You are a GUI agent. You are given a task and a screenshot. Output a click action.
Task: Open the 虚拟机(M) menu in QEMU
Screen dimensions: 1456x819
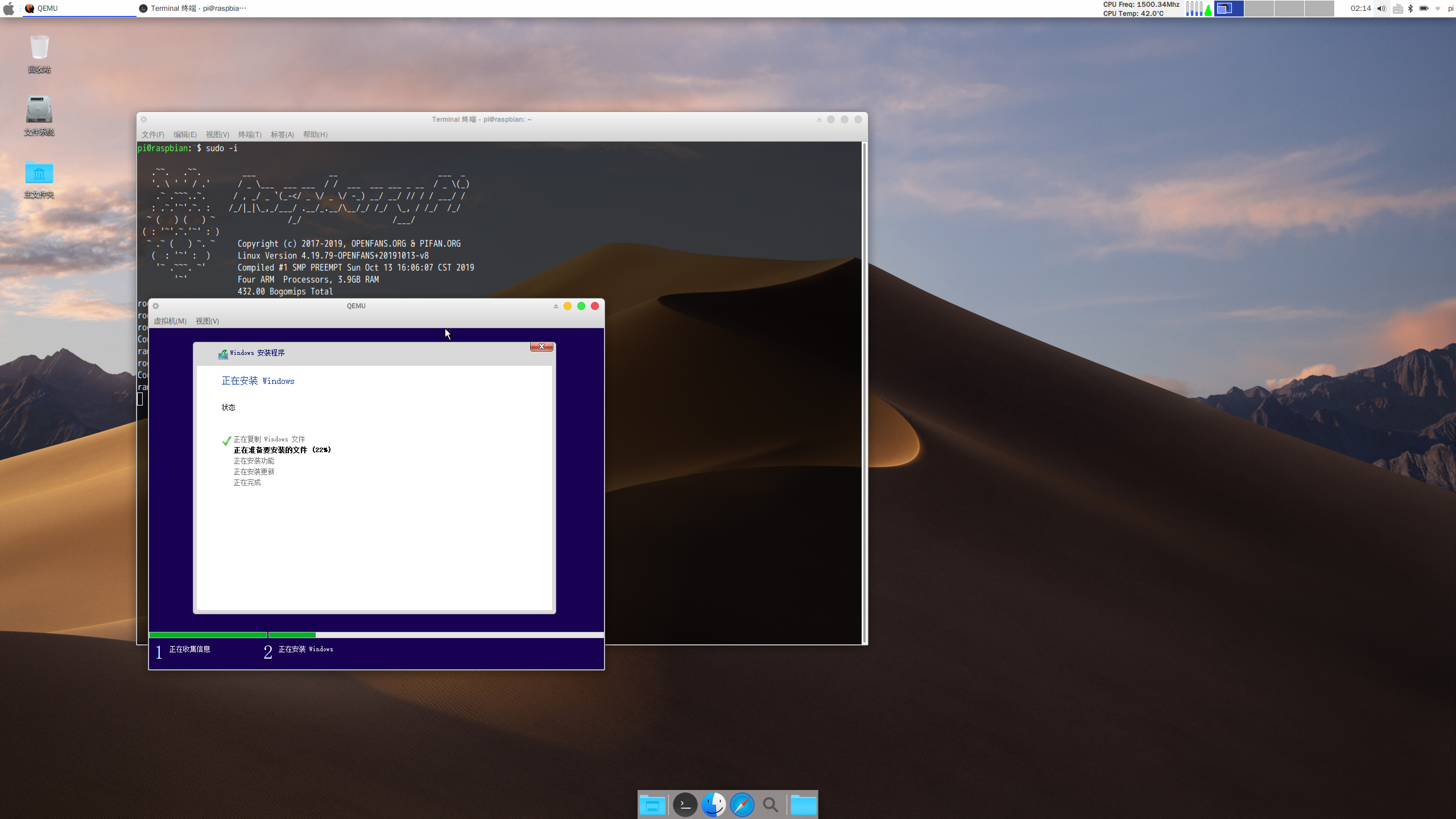(x=170, y=321)
